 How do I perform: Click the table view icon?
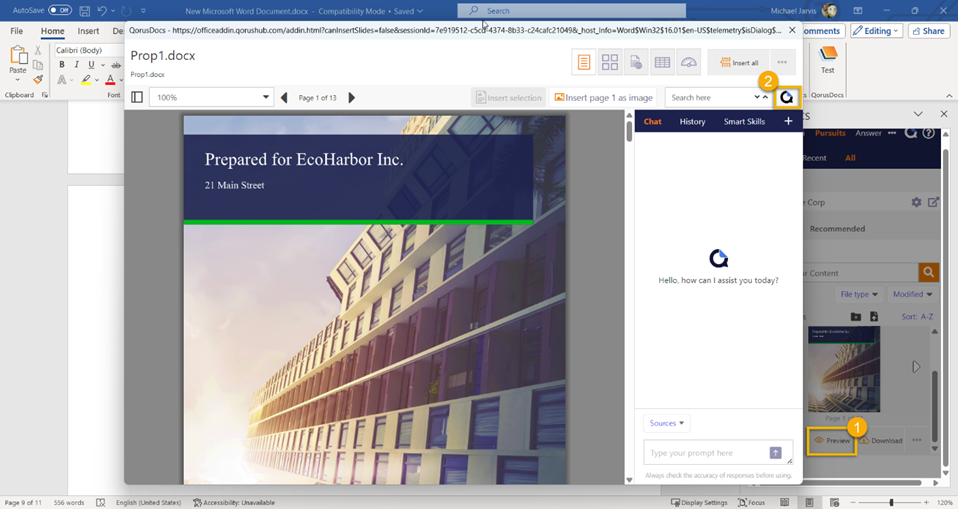662,62
